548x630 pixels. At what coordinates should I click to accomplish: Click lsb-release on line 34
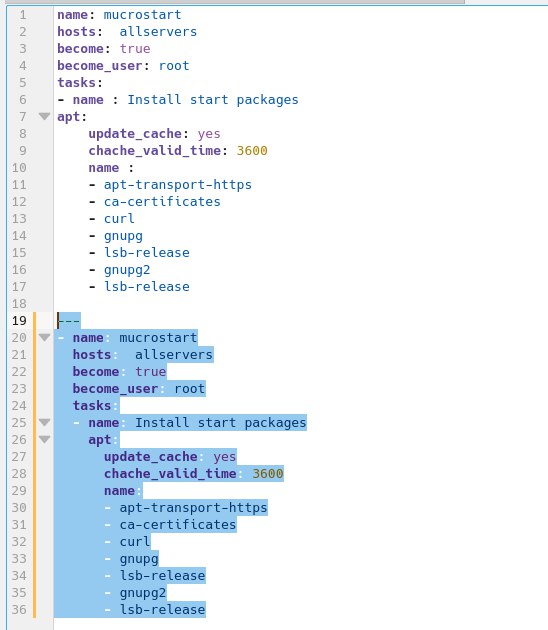pos(162,575)
